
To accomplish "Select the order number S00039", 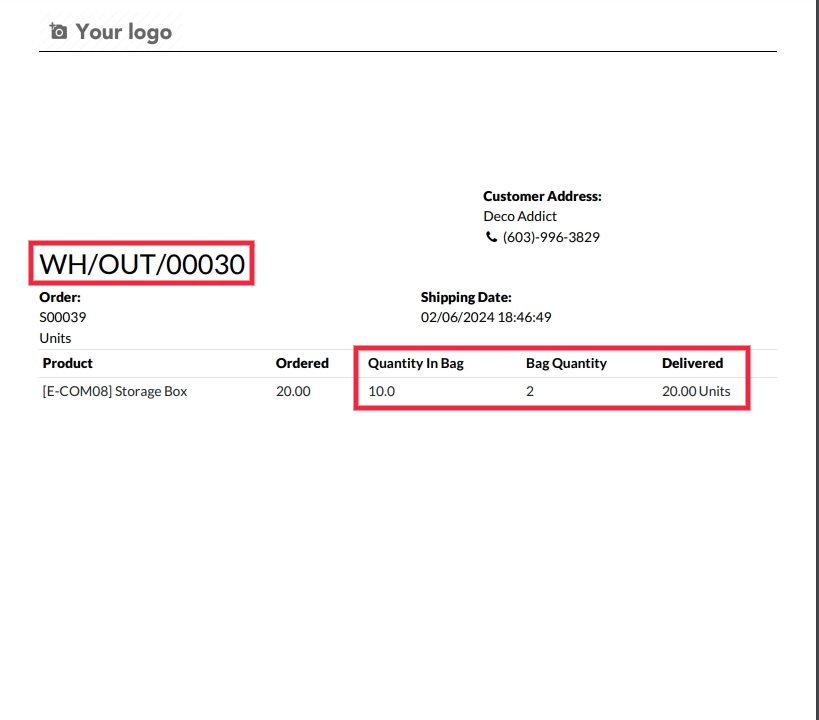I will click(63, 317).
